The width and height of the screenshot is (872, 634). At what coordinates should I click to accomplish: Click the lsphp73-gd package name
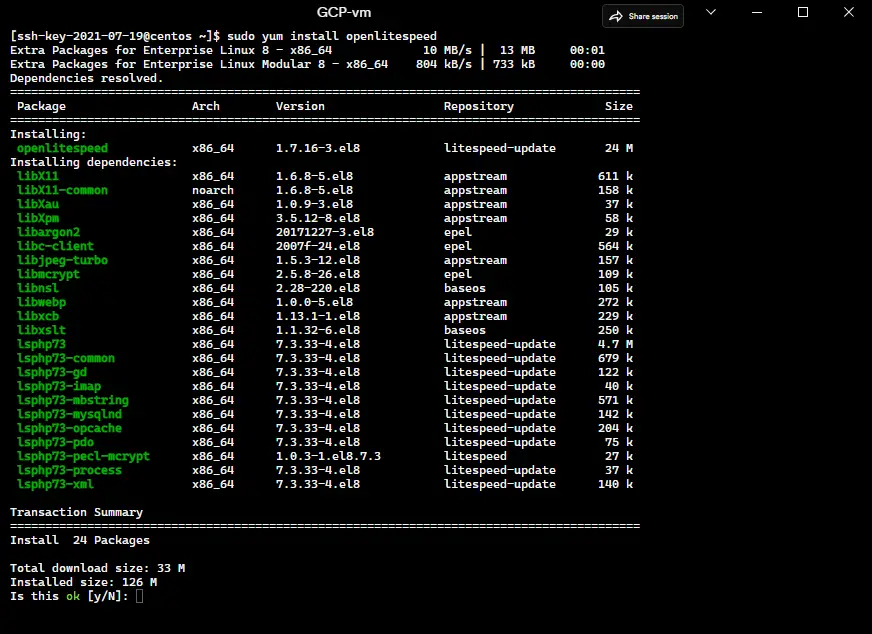pos(52,372)
